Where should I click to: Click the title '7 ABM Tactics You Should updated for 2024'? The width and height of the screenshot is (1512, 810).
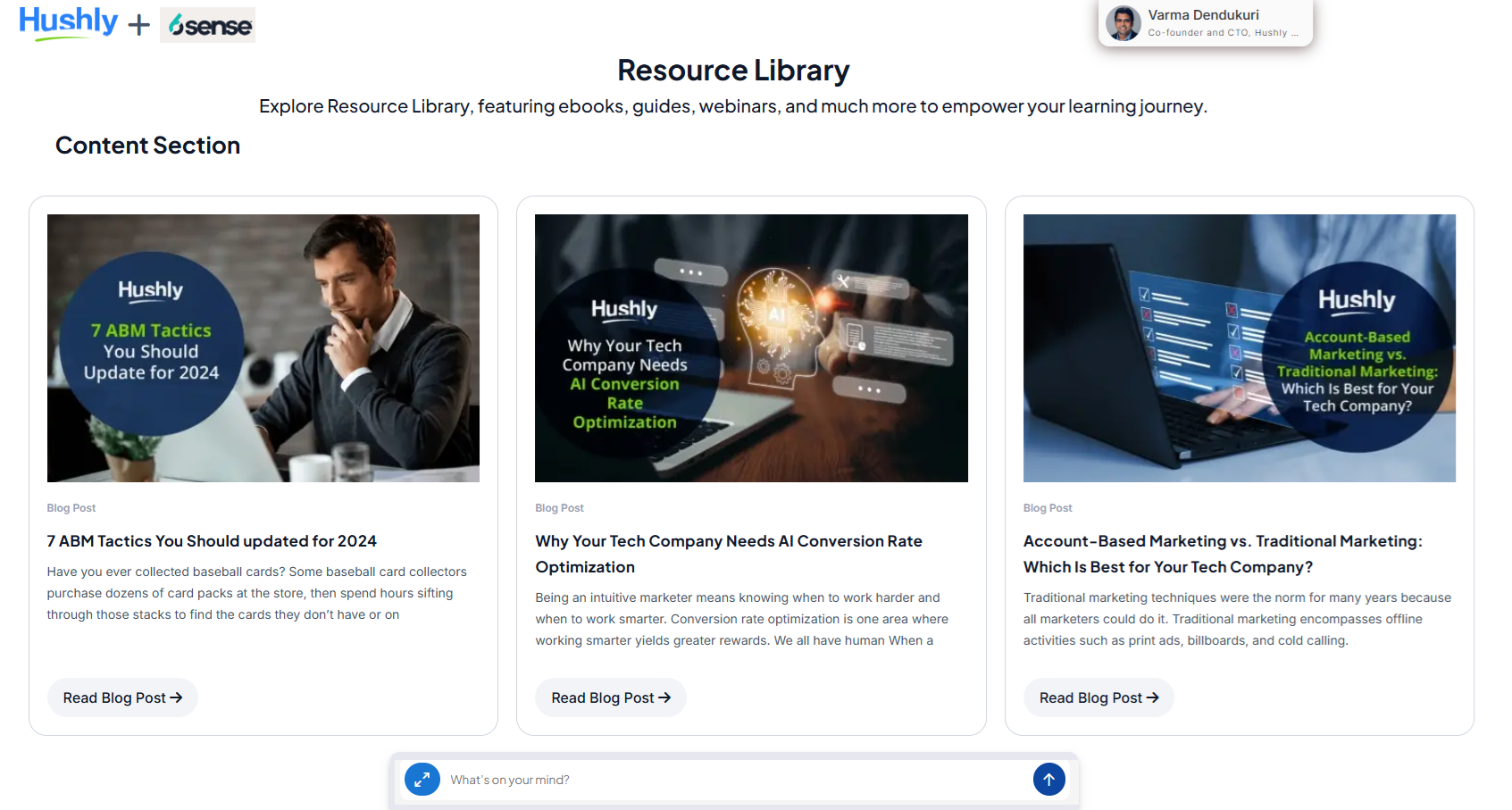click(212, 541)
